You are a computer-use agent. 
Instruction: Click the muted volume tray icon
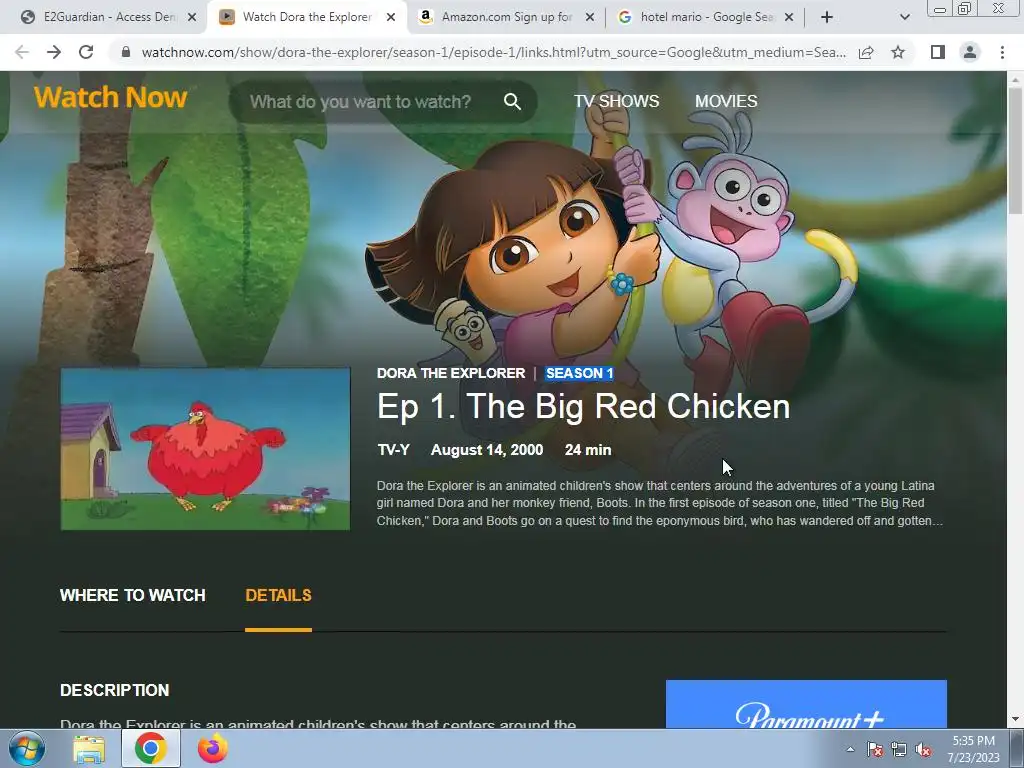[923, 749]
